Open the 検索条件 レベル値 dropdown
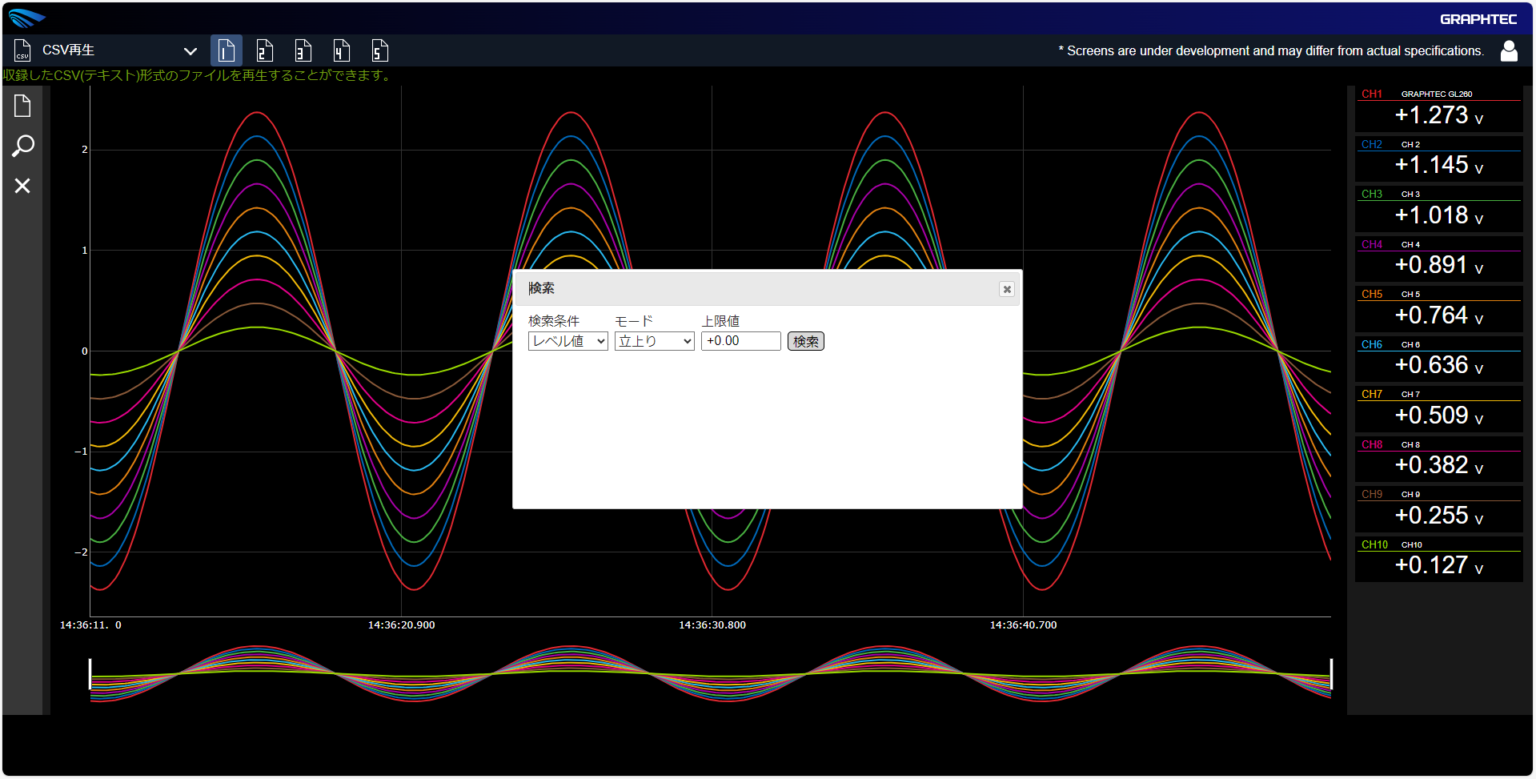Image resolution: width=1536 pixels, height=779 pixels. tap(567, 342)
